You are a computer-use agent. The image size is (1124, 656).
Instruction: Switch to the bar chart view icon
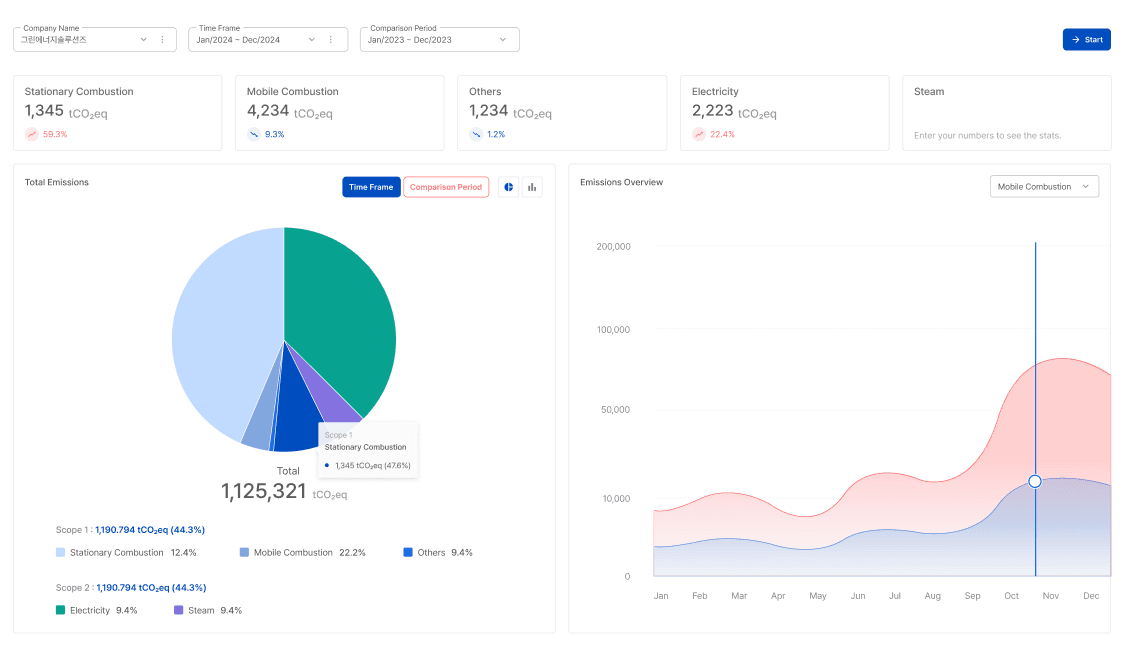pyautogui.click(x=532, y=187)
